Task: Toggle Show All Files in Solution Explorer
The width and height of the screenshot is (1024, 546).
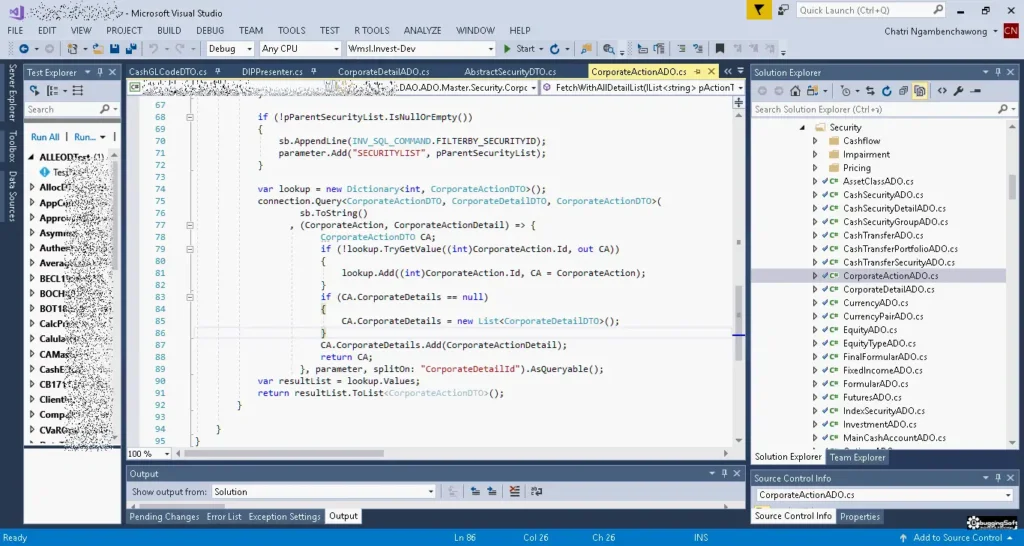Action: click(920, 91)
